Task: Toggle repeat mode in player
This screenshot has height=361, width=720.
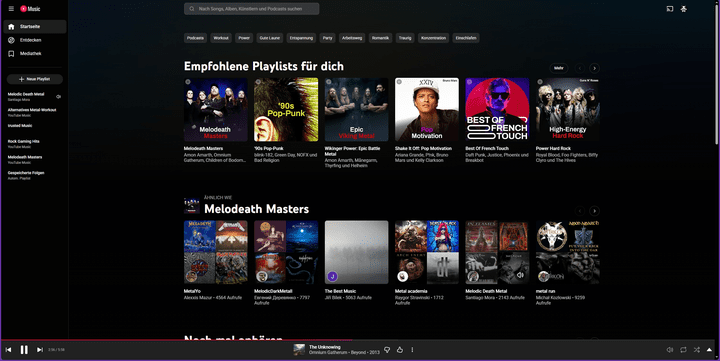Action: click(x=683, y=350)
